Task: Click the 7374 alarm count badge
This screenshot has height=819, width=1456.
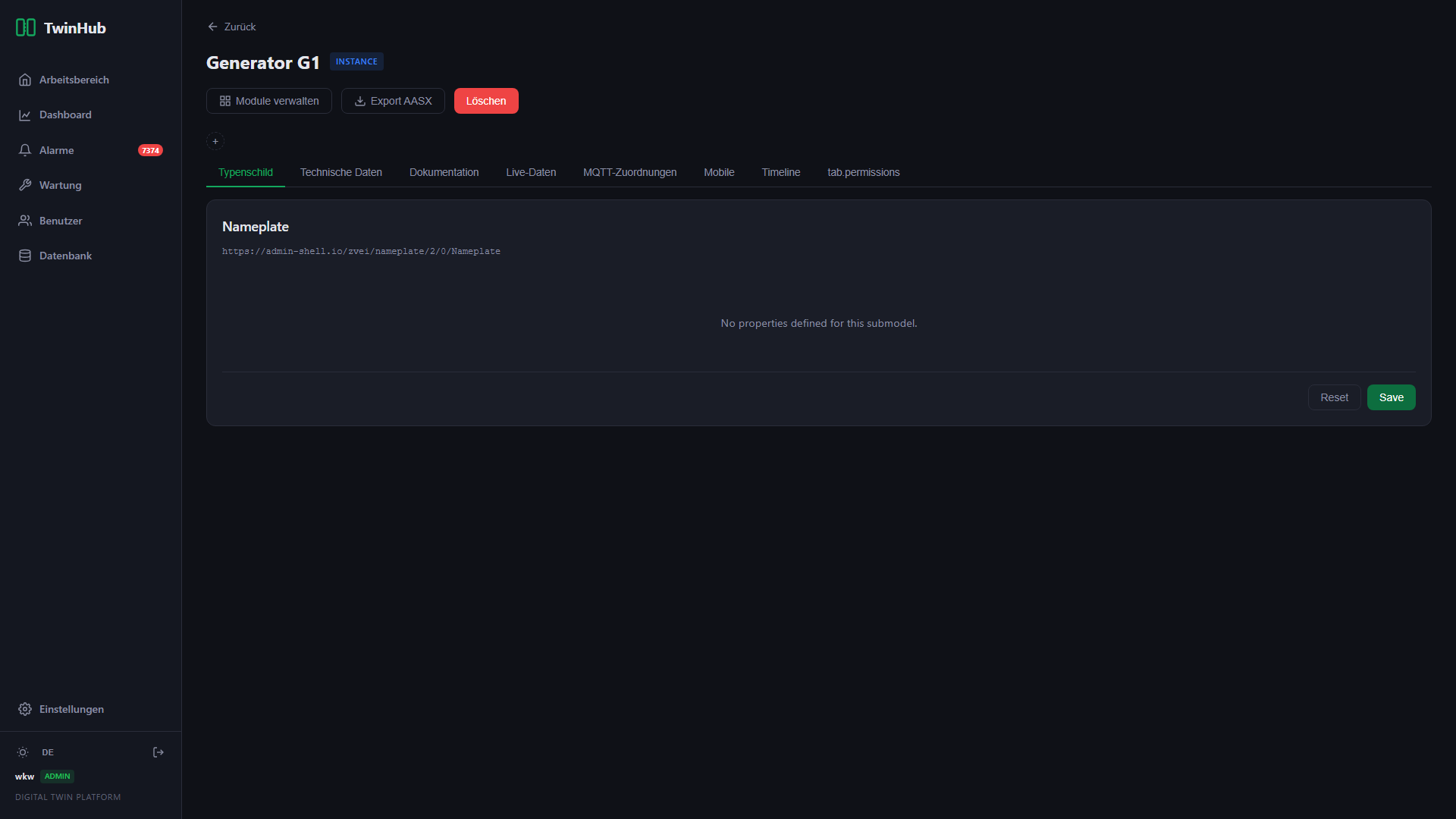Action: [150, 150]
